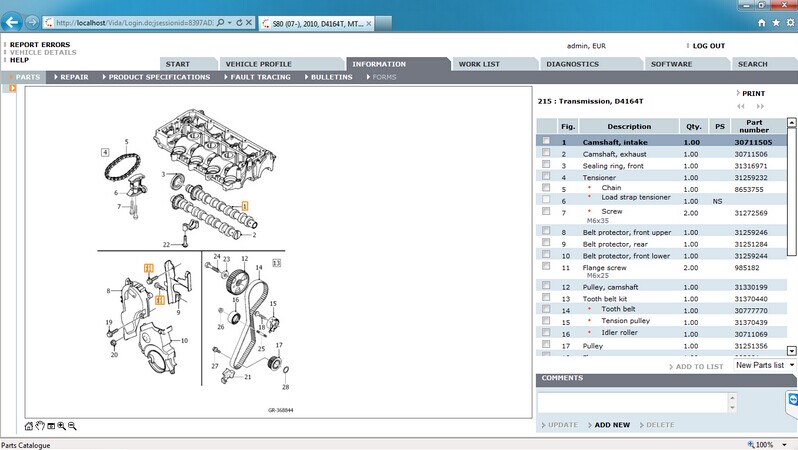Check the Idler roller checkbox
The image size is (798, 450).
tap(546, 332)
